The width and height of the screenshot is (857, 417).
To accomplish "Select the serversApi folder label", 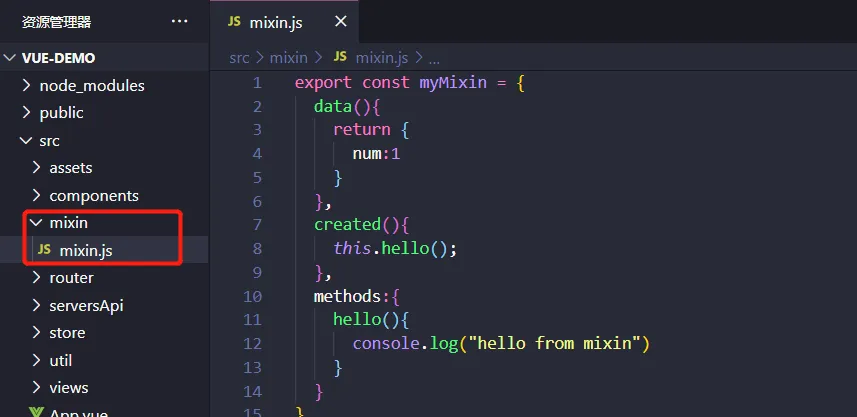I will point(86,306).
